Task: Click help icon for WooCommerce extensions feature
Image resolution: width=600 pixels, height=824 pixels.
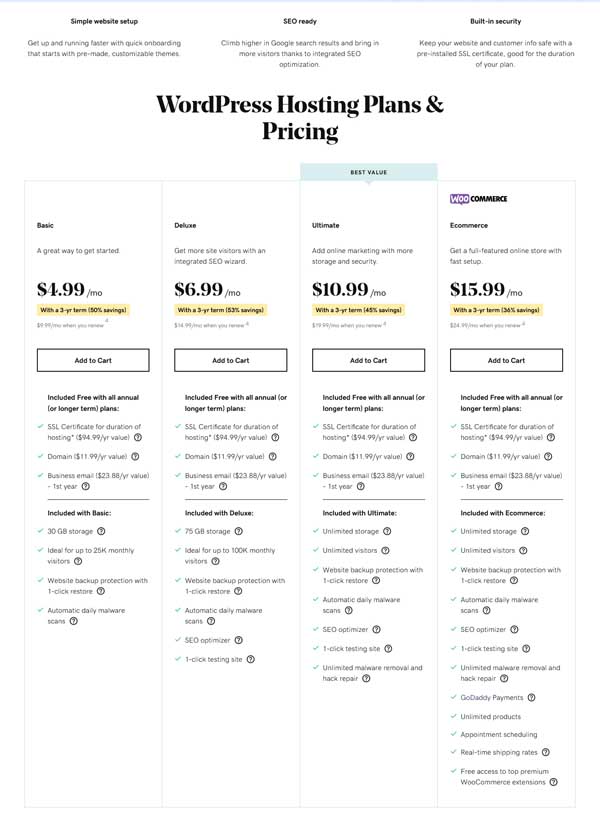Action: click(553, 782)
